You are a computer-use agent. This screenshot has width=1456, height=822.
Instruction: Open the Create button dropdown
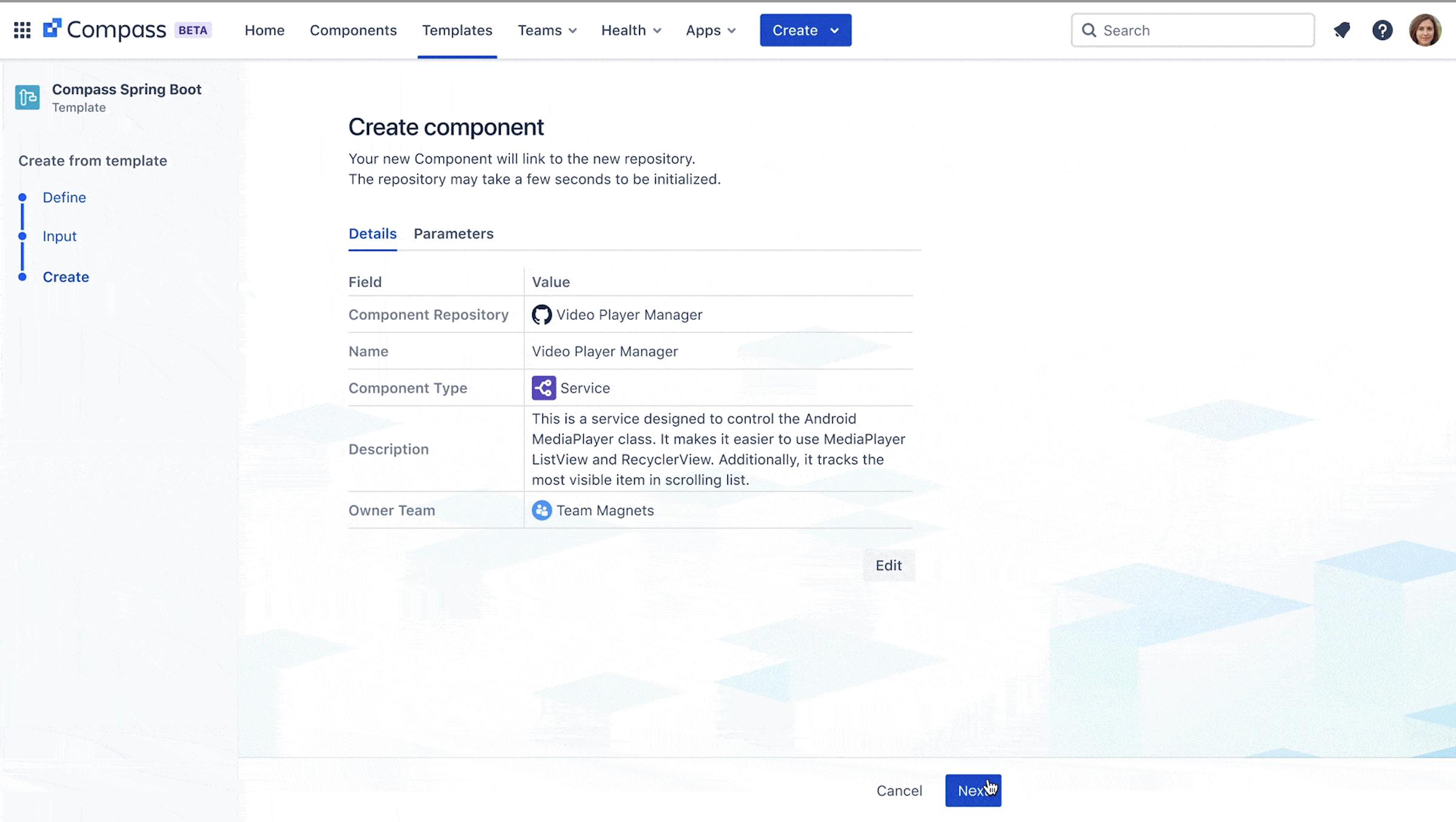click(x=806, y=30)
